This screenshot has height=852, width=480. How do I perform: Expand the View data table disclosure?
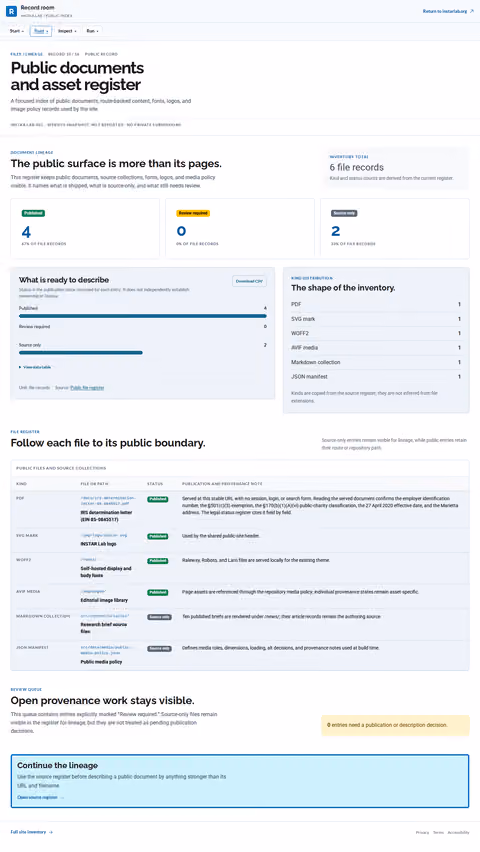(35, 367)
